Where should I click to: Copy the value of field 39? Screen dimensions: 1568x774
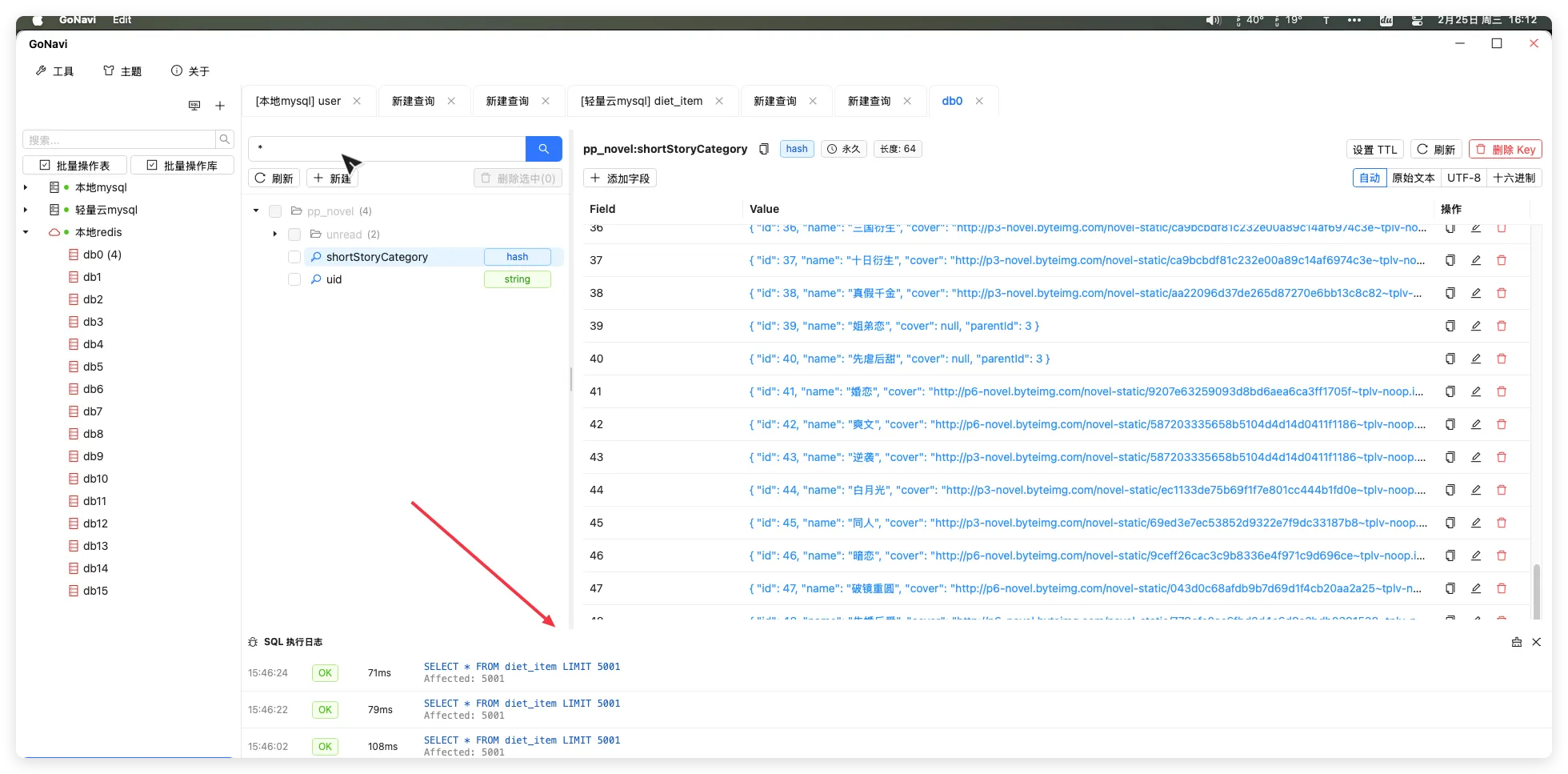(1450, 326)
